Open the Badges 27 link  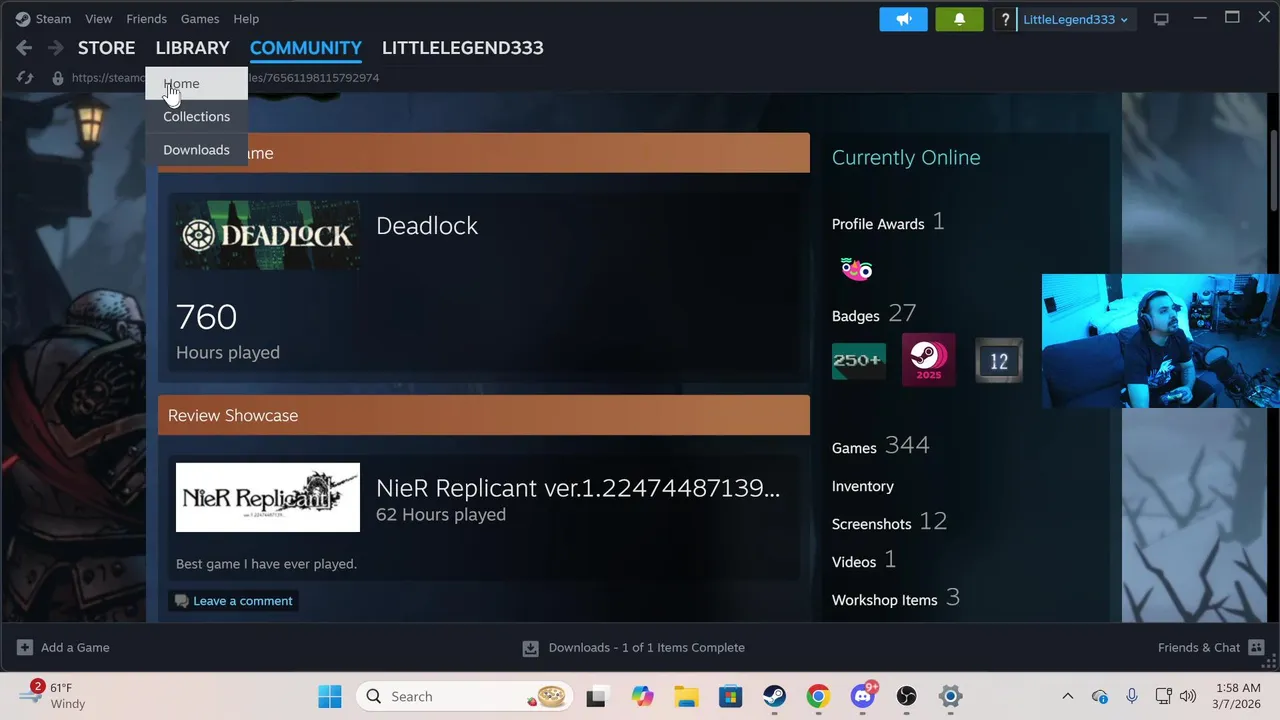click(874, 314)
